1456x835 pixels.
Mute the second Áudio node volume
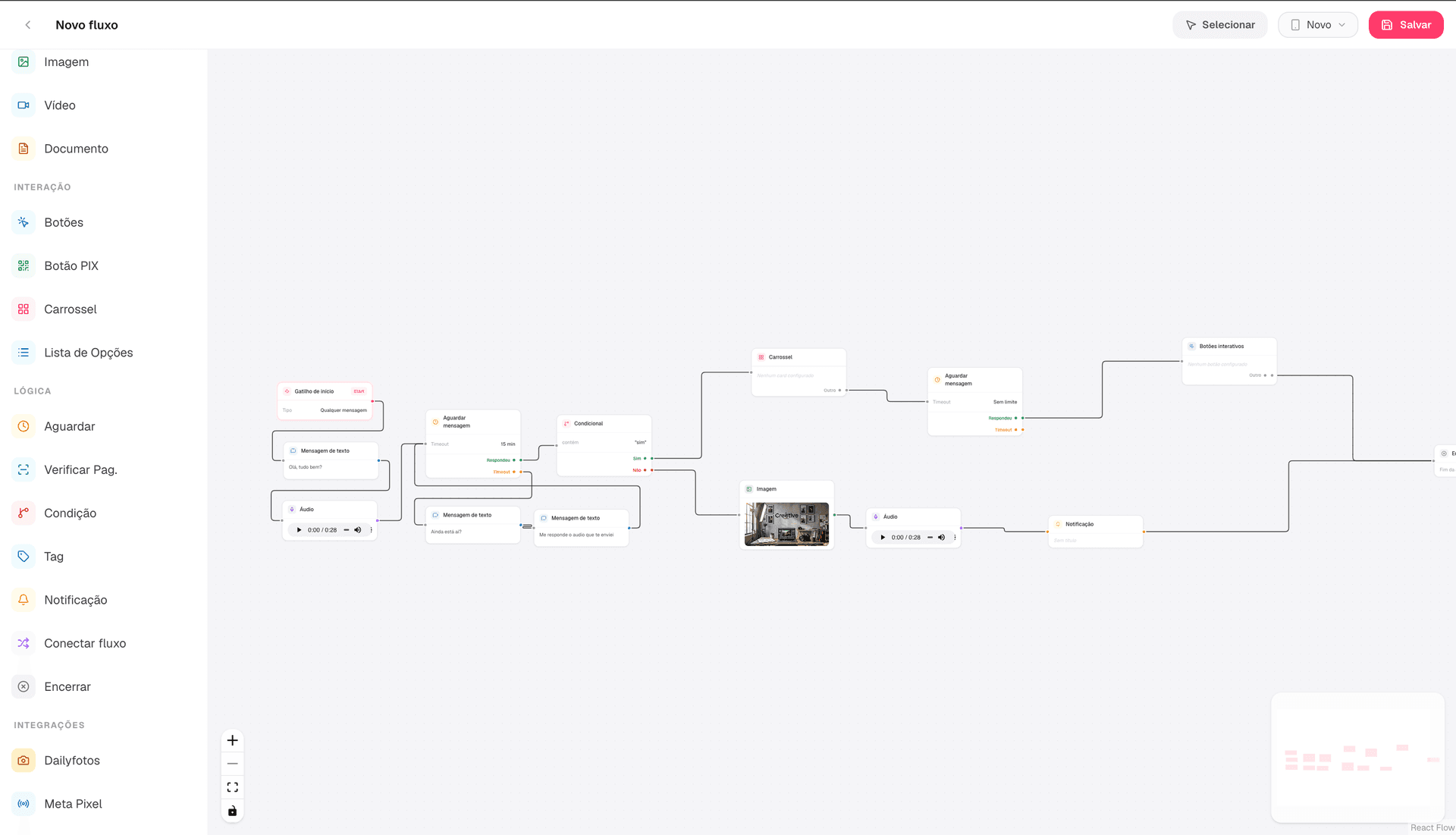941,538
